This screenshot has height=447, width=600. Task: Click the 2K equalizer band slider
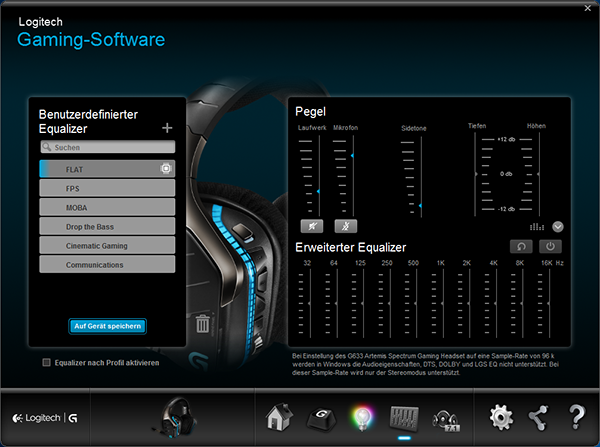coord(470,303)
